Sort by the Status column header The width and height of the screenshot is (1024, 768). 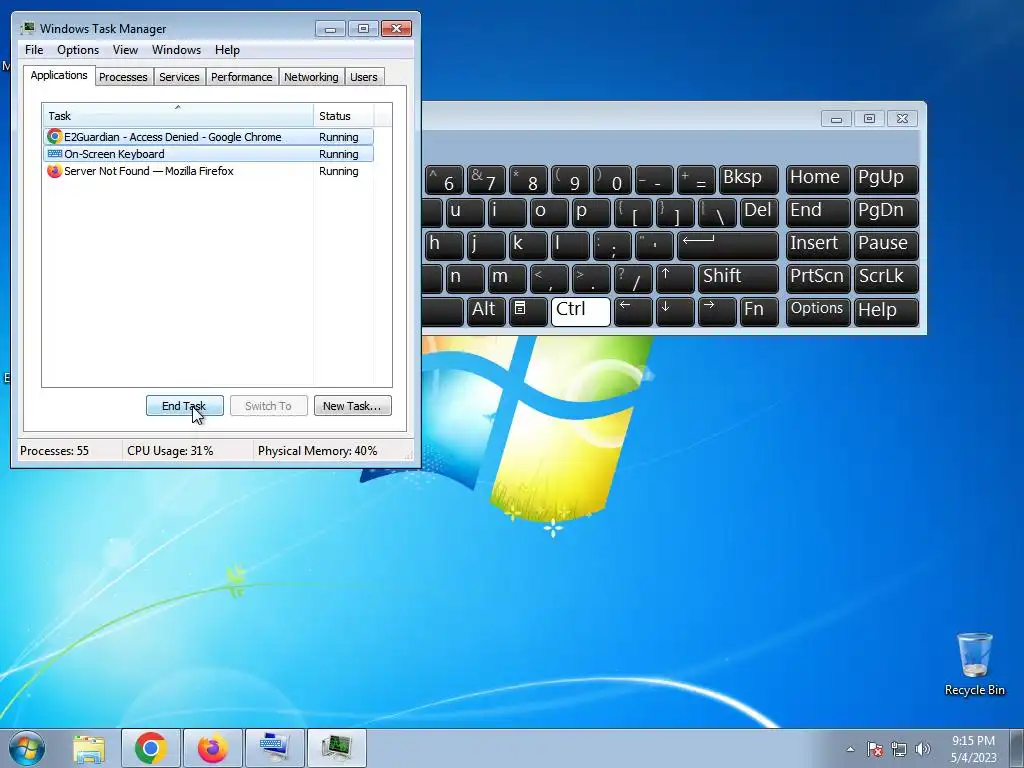[x=344, y=116]
